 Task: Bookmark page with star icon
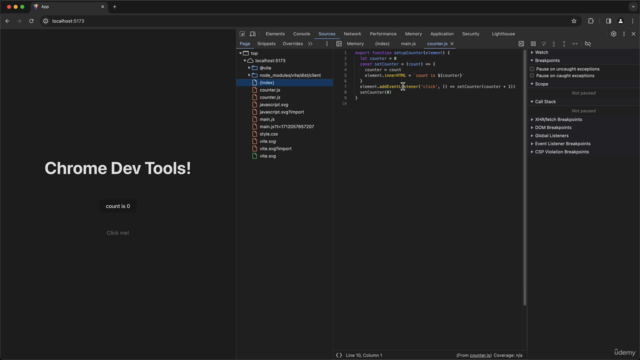coord(574,21)
